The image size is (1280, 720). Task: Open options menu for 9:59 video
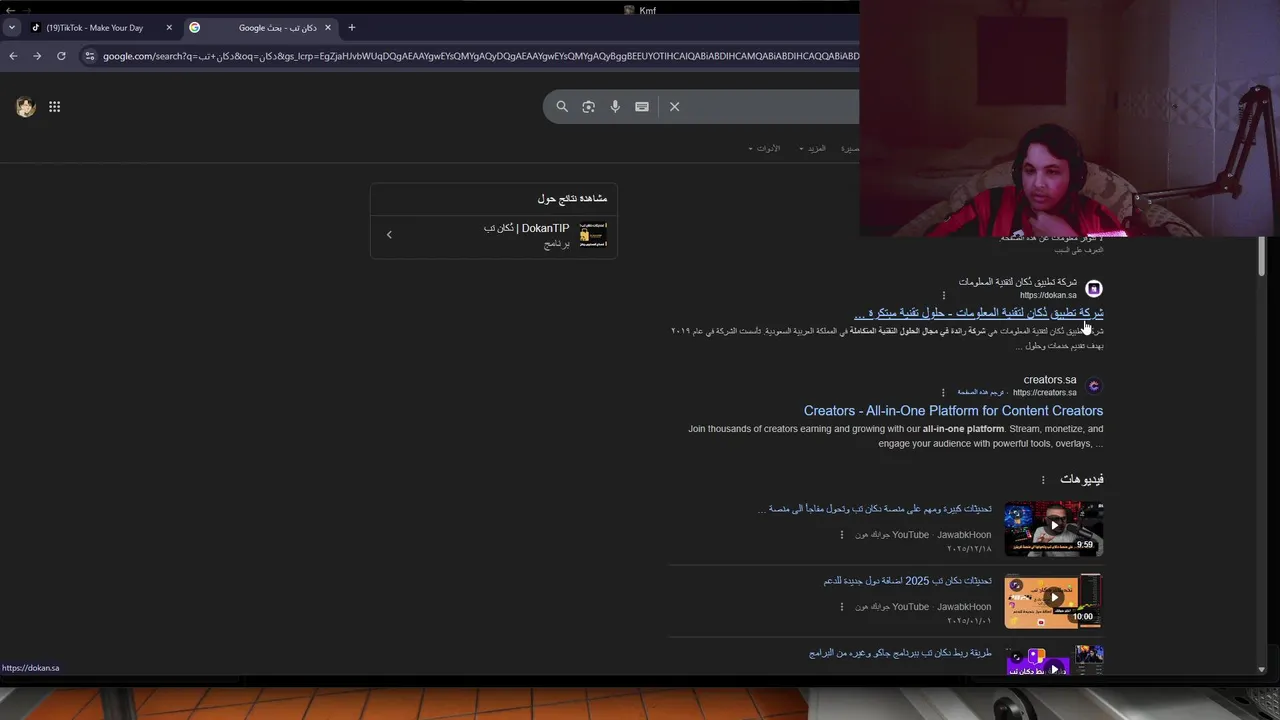842,535
